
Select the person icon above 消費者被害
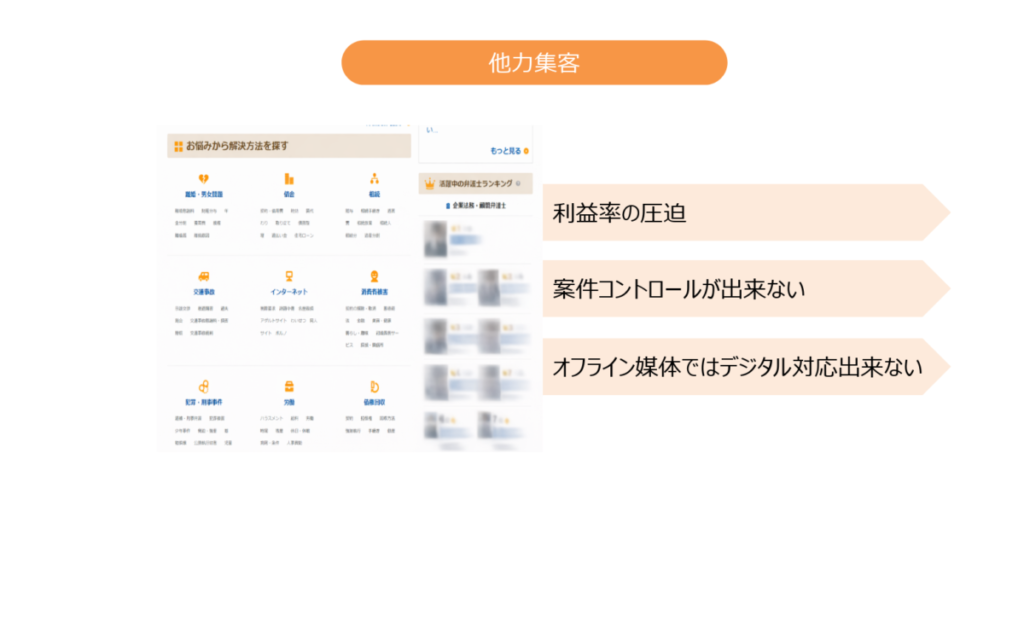click(x=374, y=276)
